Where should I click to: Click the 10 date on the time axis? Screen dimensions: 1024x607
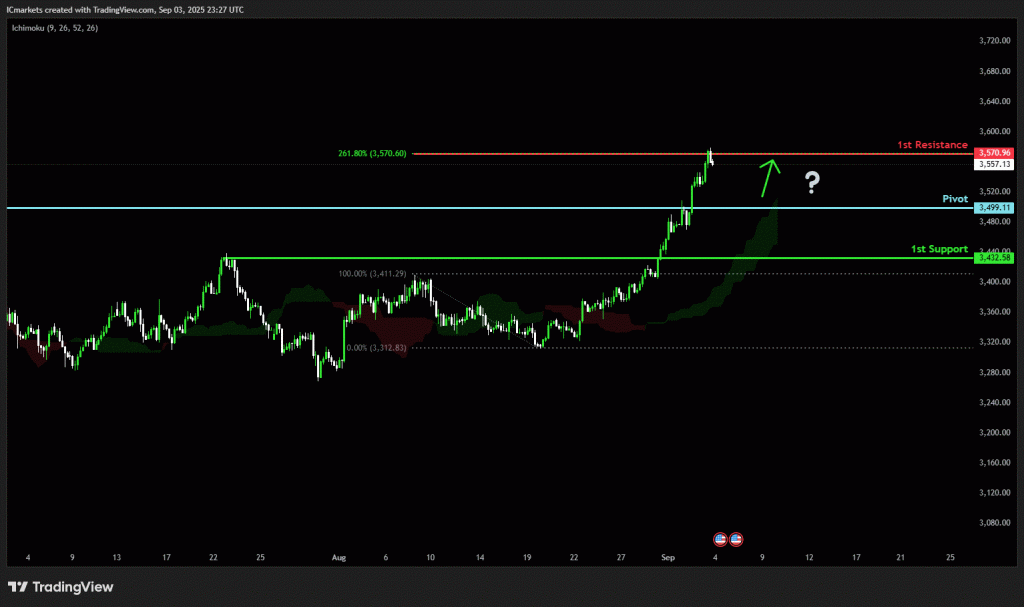pos(430,557)
